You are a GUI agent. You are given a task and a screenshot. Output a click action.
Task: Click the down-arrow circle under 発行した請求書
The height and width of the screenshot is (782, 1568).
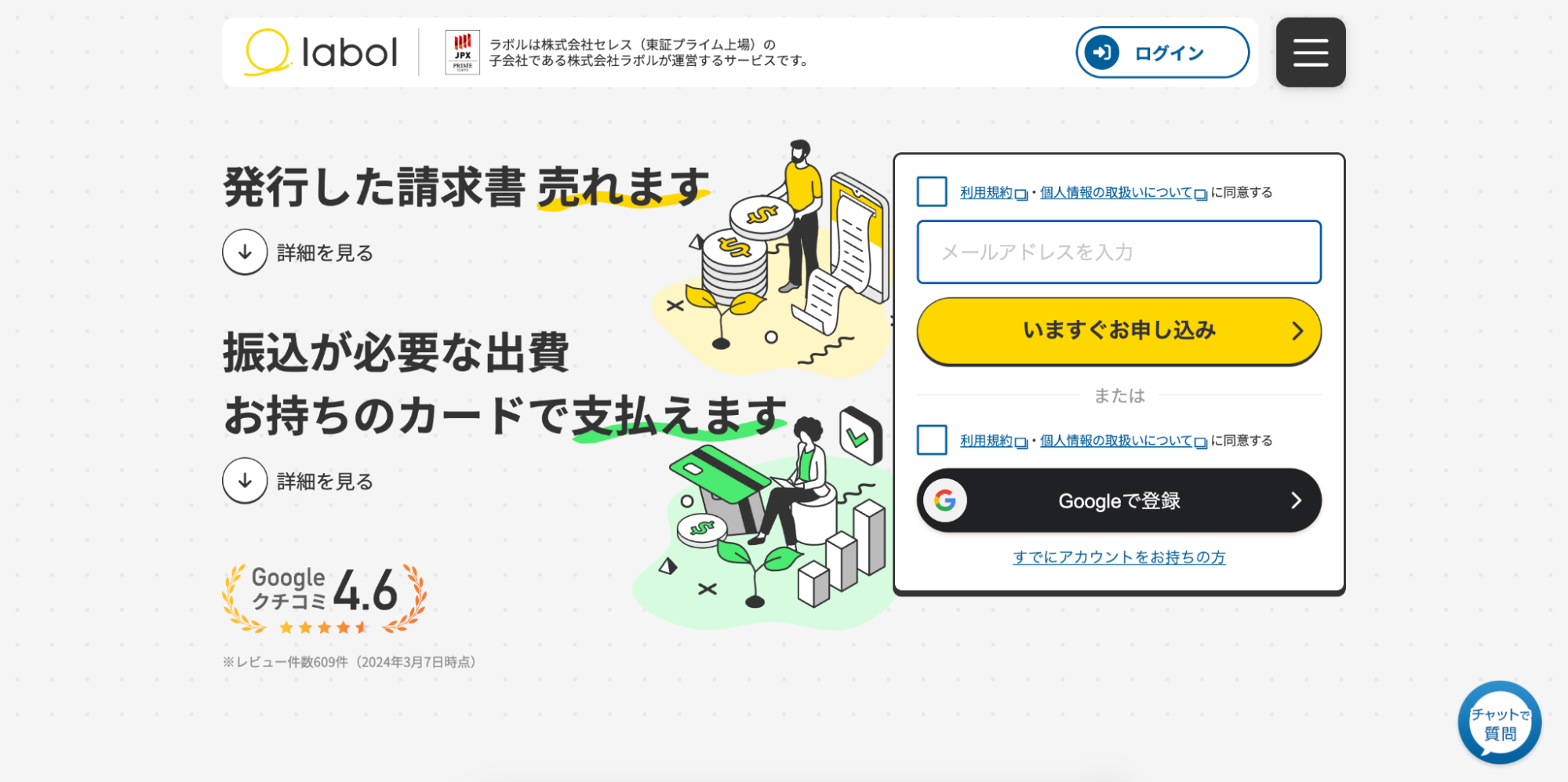pyautogui.click(x=245, y=252)
